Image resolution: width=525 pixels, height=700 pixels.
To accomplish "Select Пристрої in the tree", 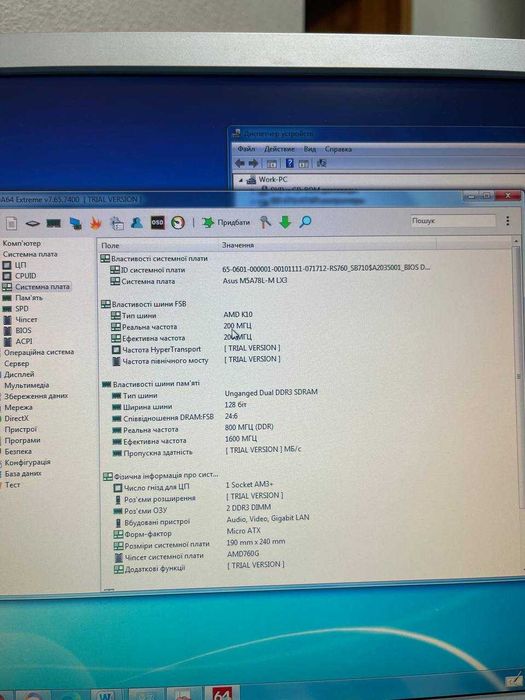I will pos(21,429).
